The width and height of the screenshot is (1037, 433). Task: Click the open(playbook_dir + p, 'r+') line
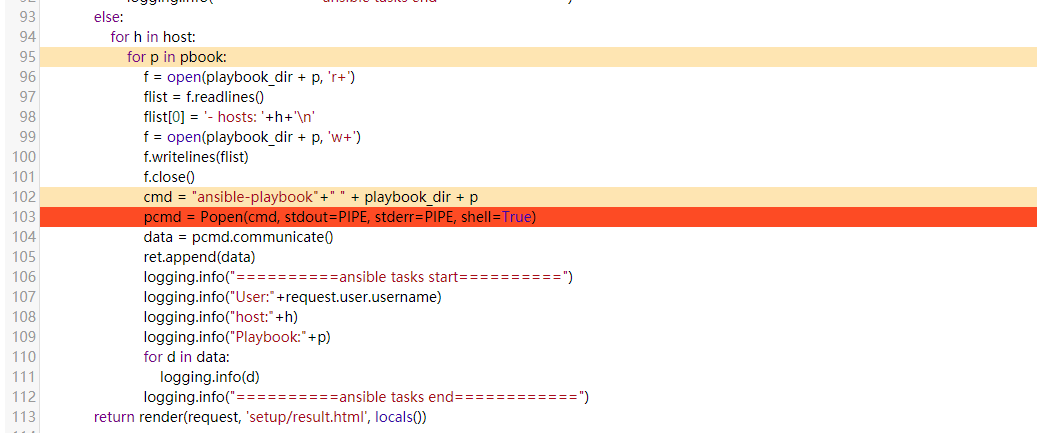[250, 77]
